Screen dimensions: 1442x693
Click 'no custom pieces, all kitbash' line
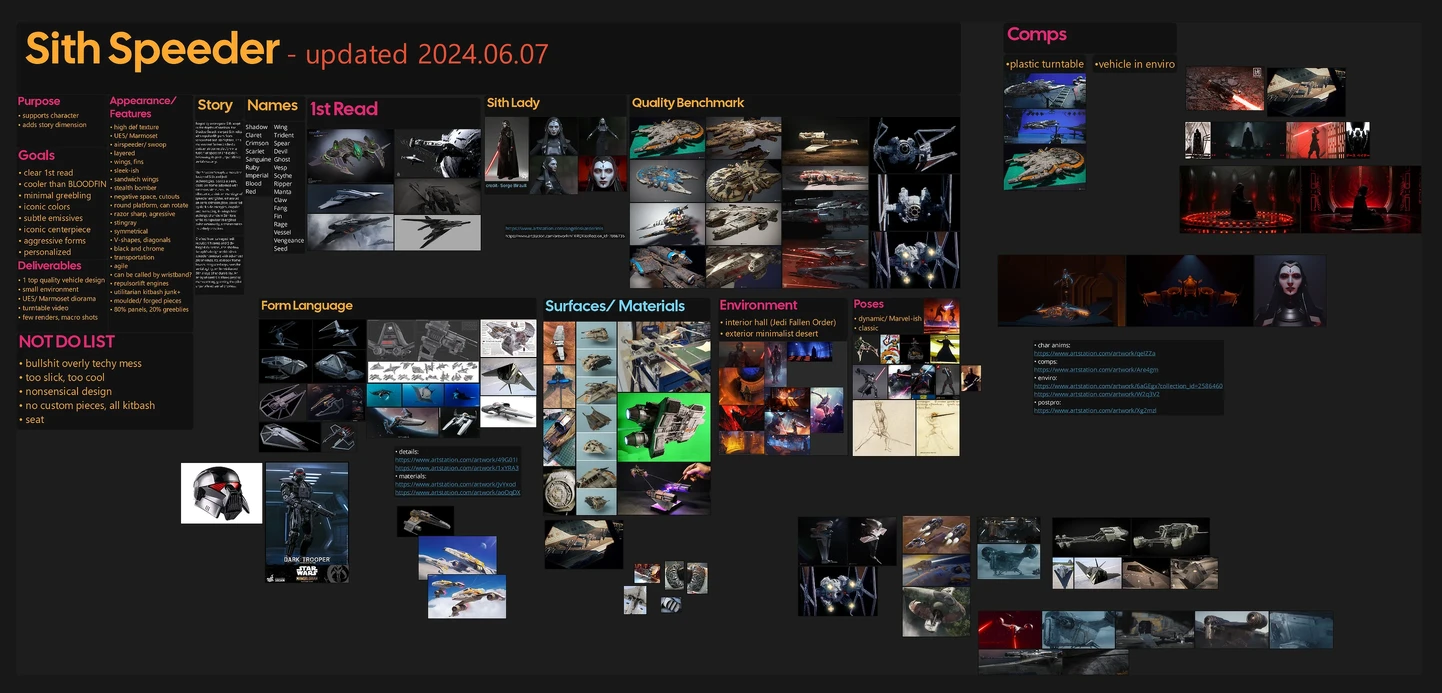point(90,406)
